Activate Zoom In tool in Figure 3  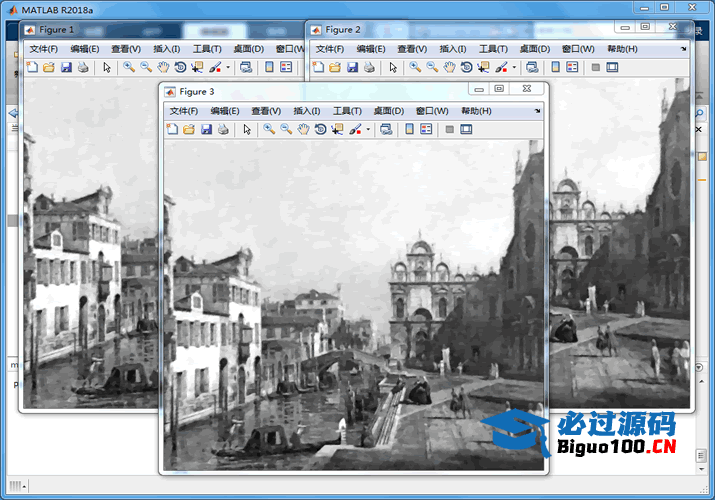tap(269, 129)
